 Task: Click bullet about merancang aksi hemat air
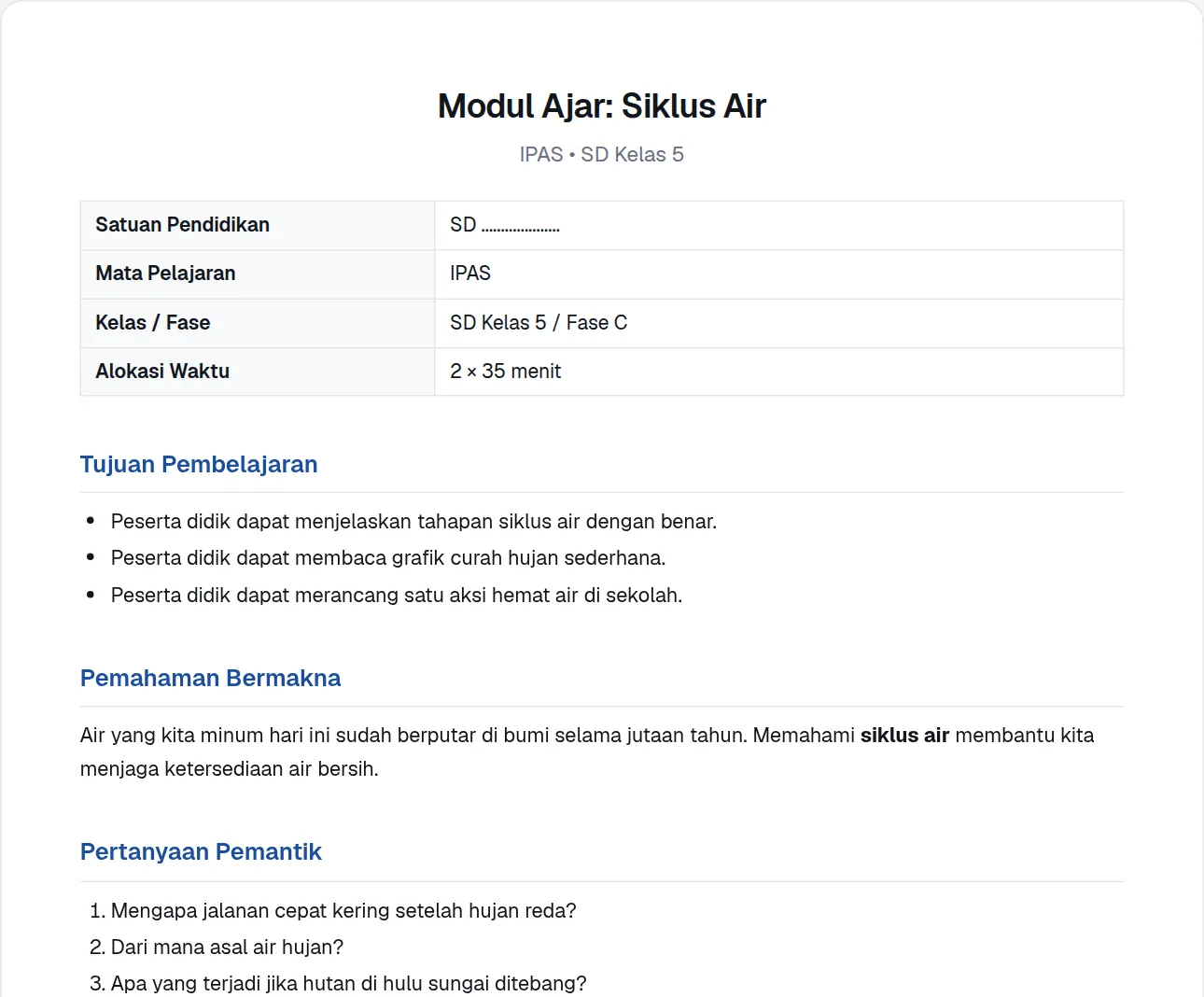tap(397, 596)
